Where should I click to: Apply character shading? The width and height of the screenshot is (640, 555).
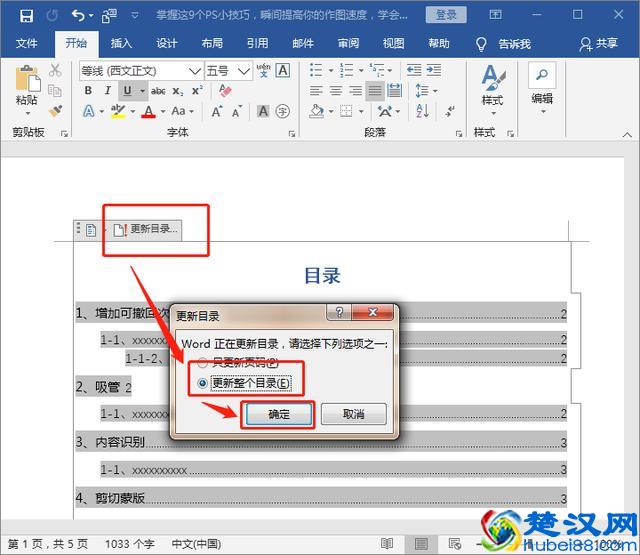click(x=263, y=111)
